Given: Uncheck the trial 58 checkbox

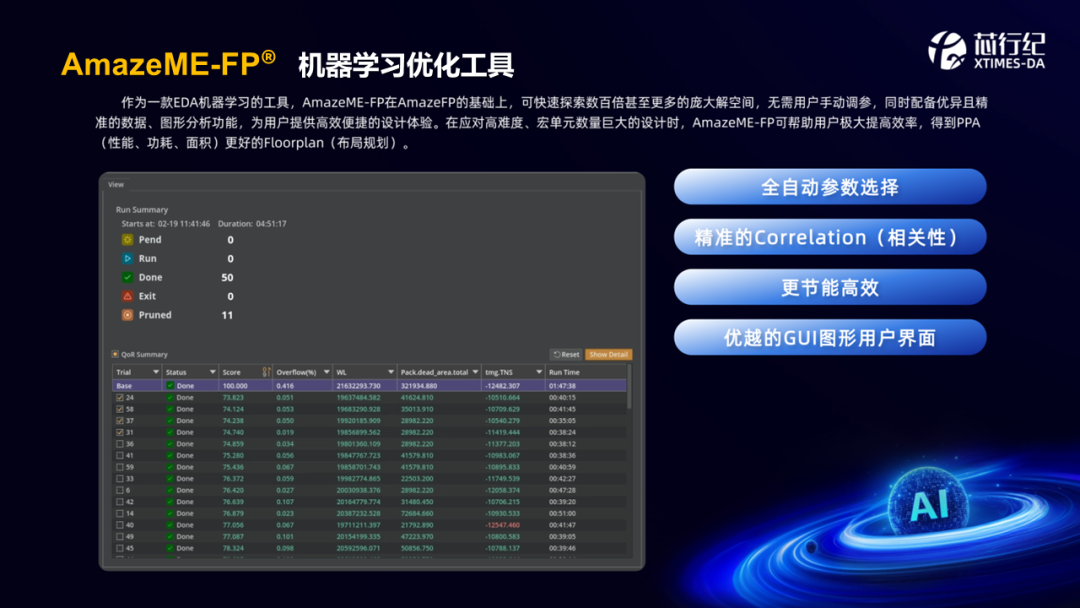Looking at the screenshot, I should 120,409.
